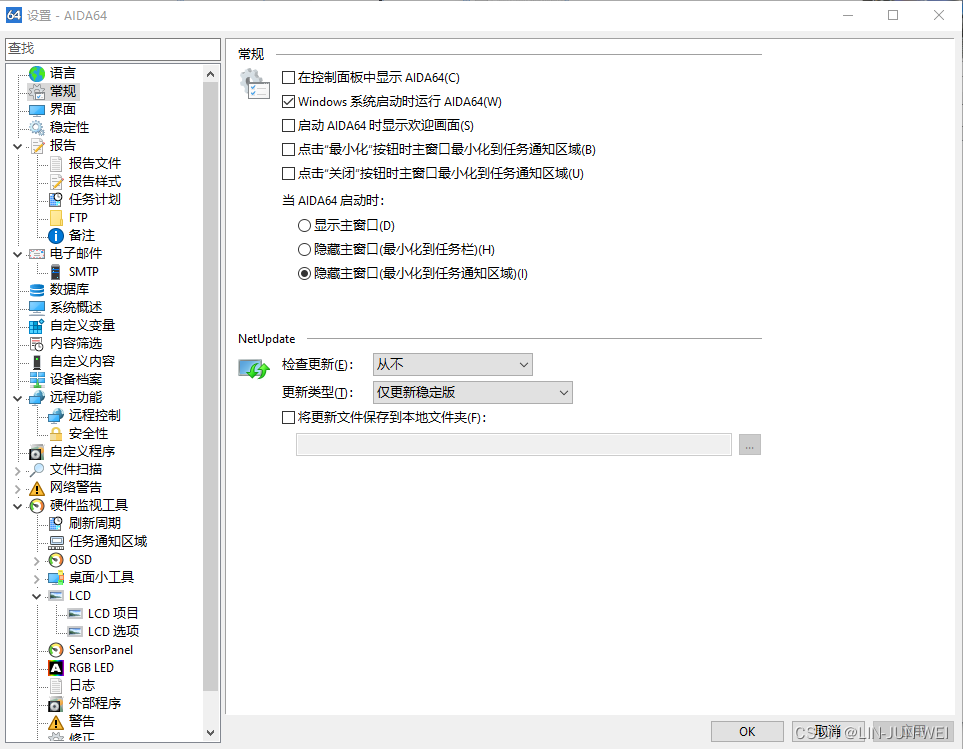Click the icon beside 外部程序
Image resolution: width=963 pixels, height=749 pixels.
point(56,704)
